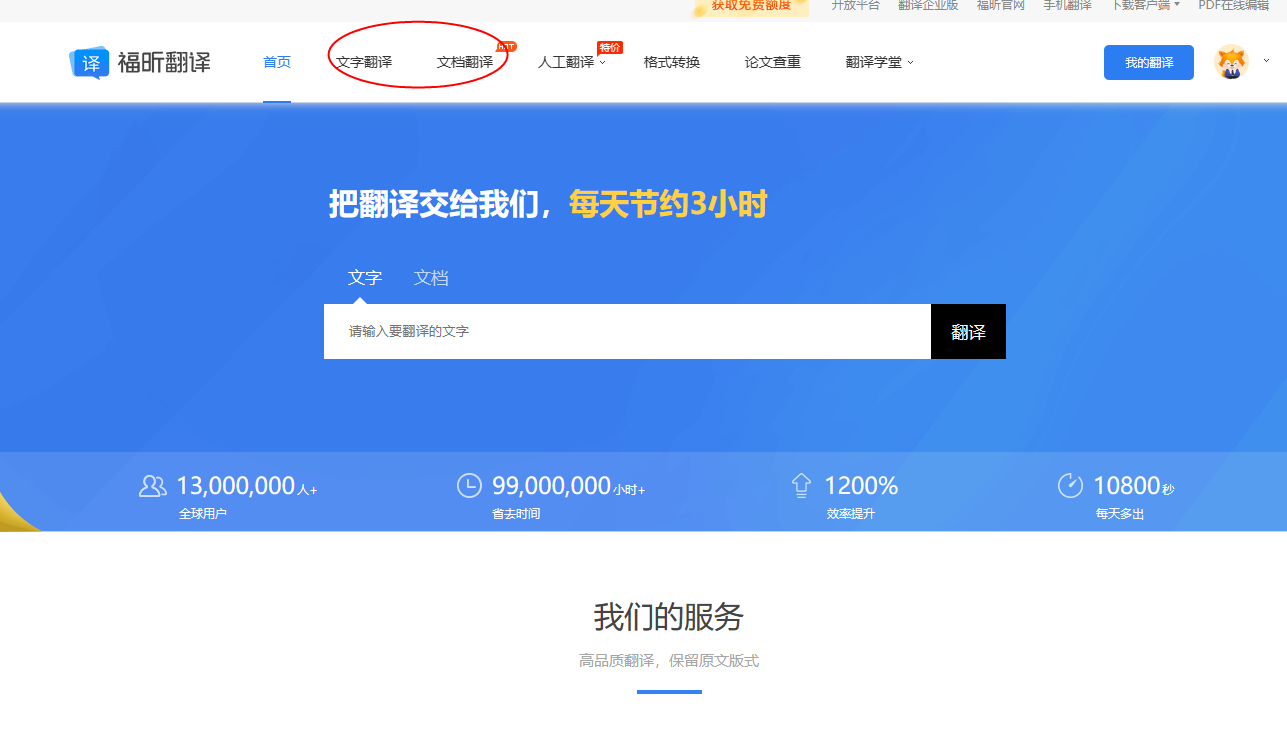
Task: Expand the 下载客户端 dropdown
Action: point(1145,5)
